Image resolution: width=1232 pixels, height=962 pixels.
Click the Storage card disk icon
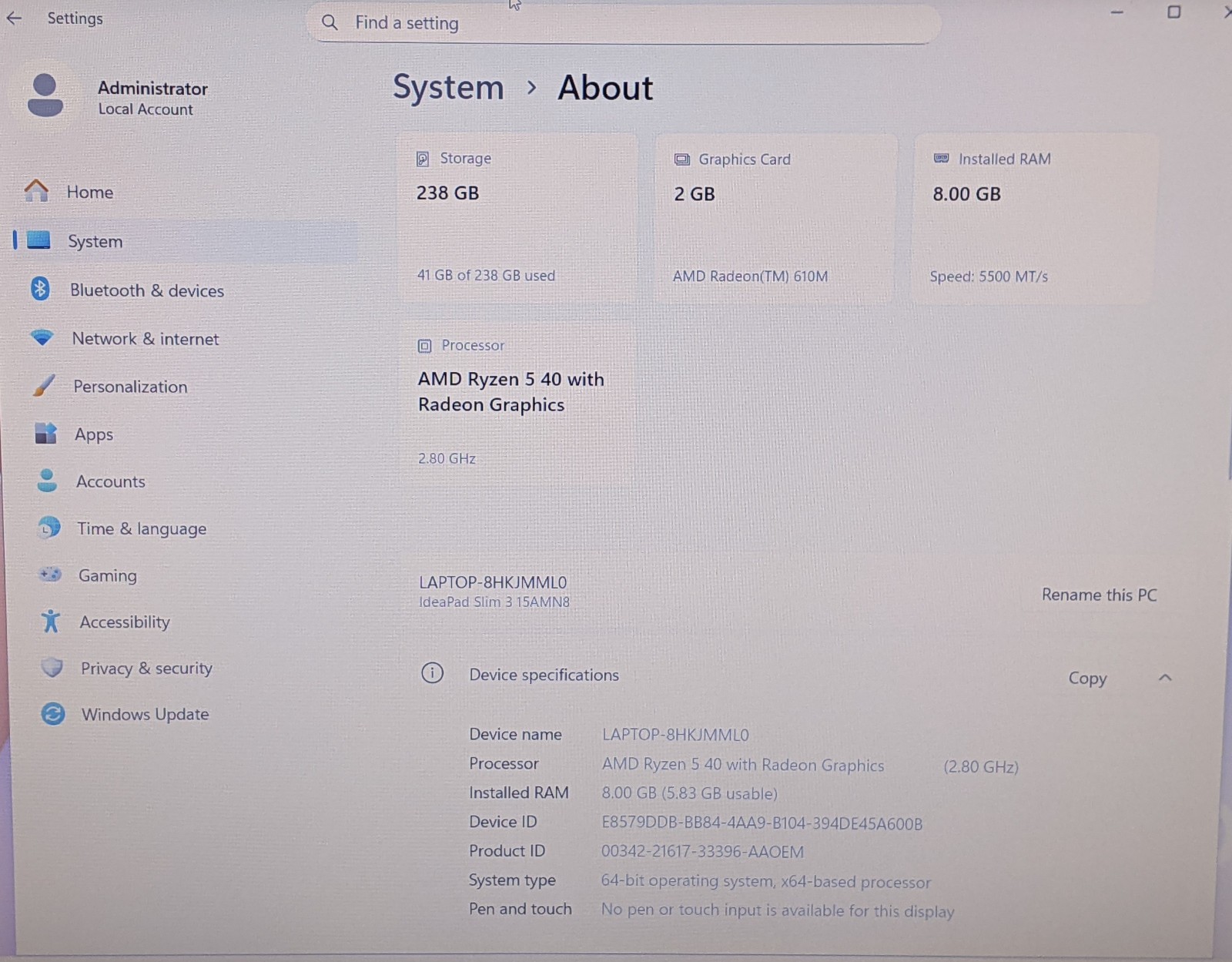[423, 159]
